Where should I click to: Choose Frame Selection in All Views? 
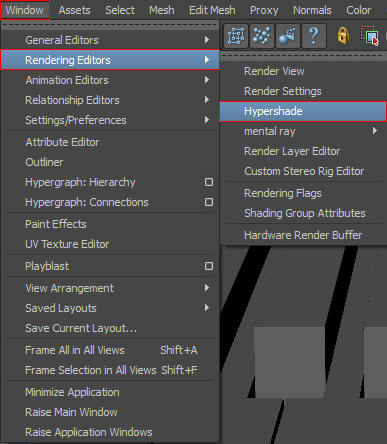pyautogui.click(x=110, y=370)
